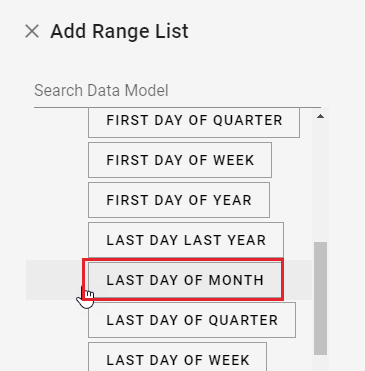Screen dimensions: 365x371
Task: Click the gray scrollbar thumb
Action: coord(320,298)
